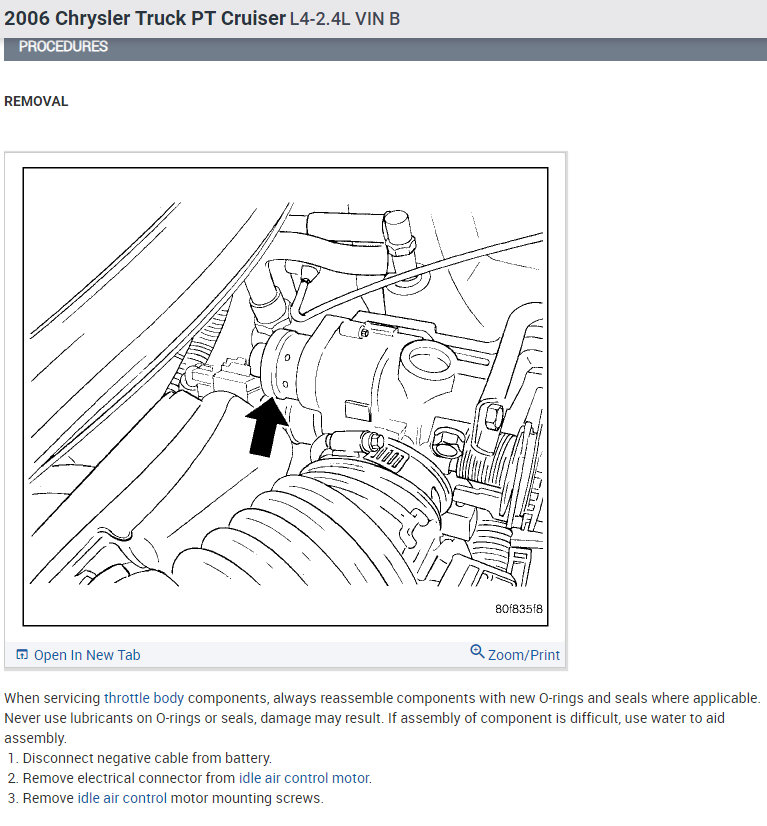This screenshot has height=826, width=767.
Task: Click the magnifier icon beside Zoom/Print
Action: pos(477,652)
